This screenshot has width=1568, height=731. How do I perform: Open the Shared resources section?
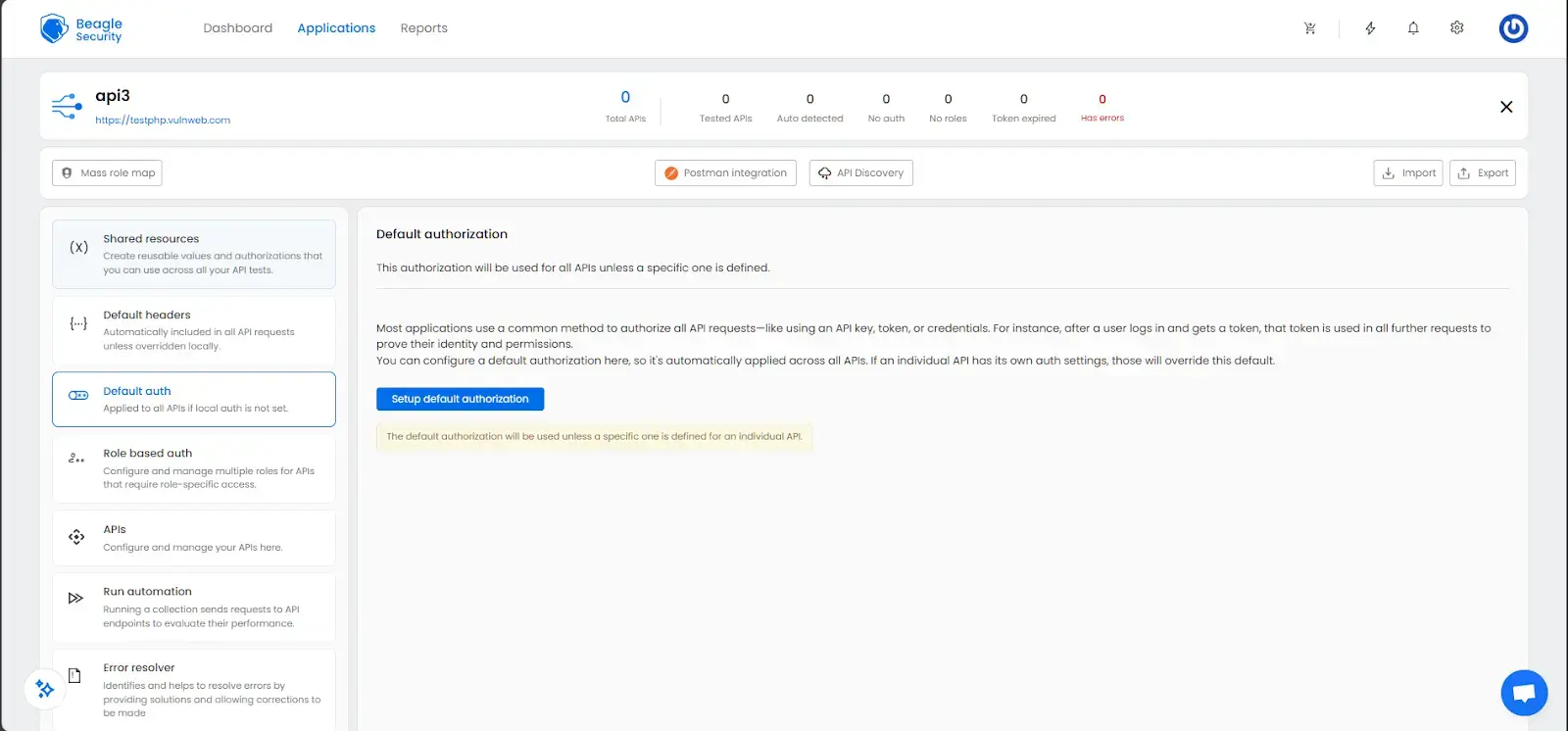194,254
